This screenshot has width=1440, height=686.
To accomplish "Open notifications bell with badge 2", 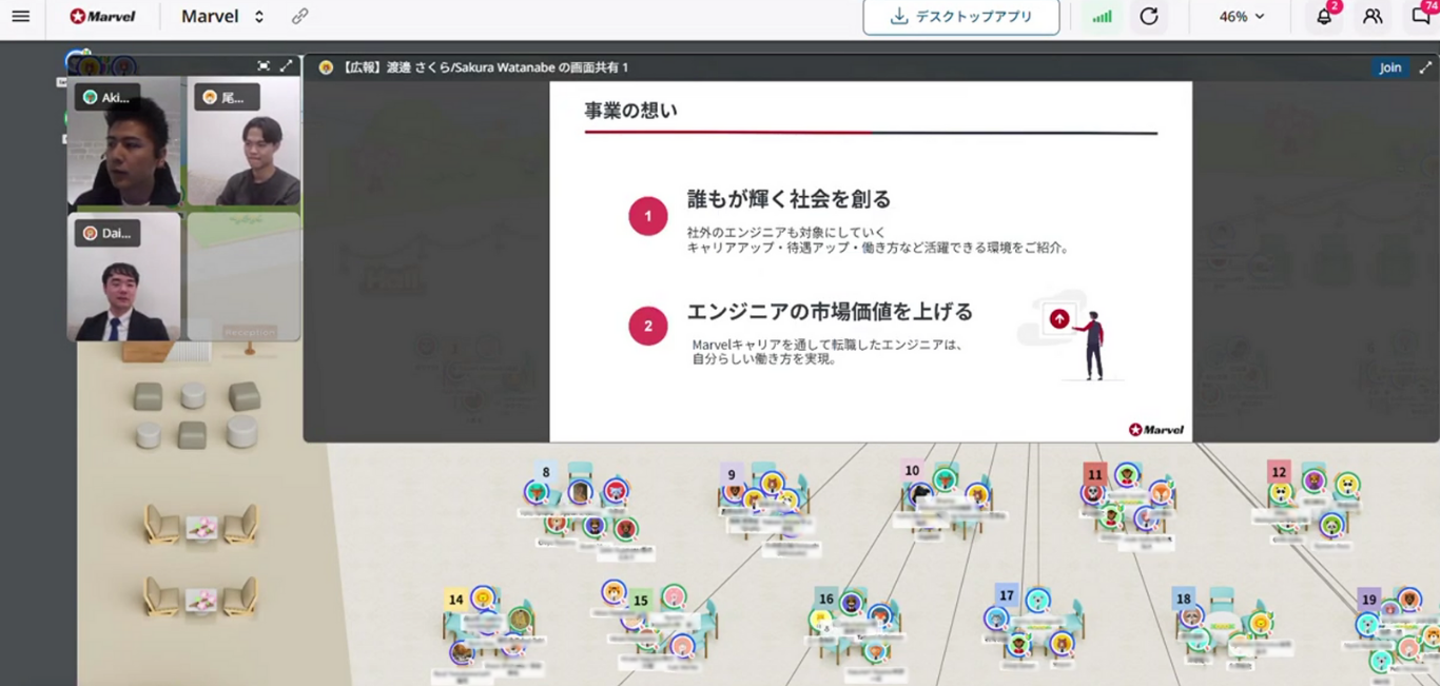I will coord(1325,14).
